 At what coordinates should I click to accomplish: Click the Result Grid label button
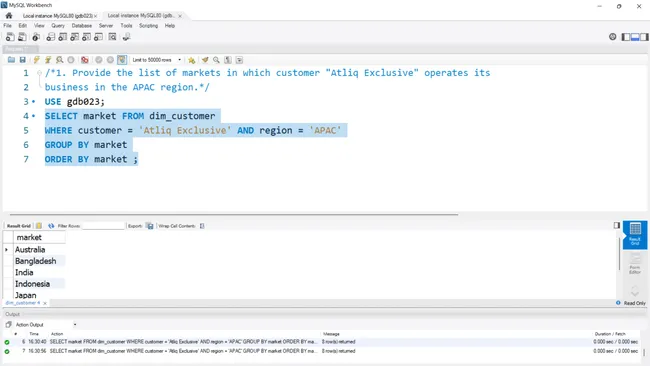[x=19, y=226]
